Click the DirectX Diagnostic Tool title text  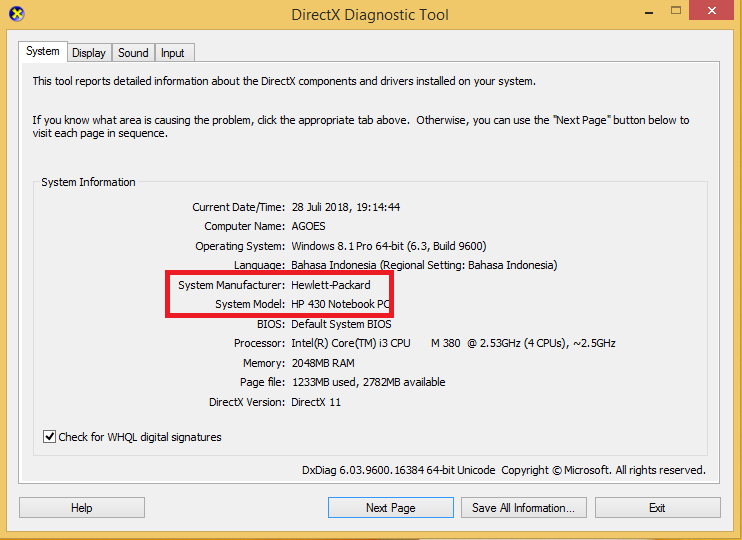[x=370, y=15]
